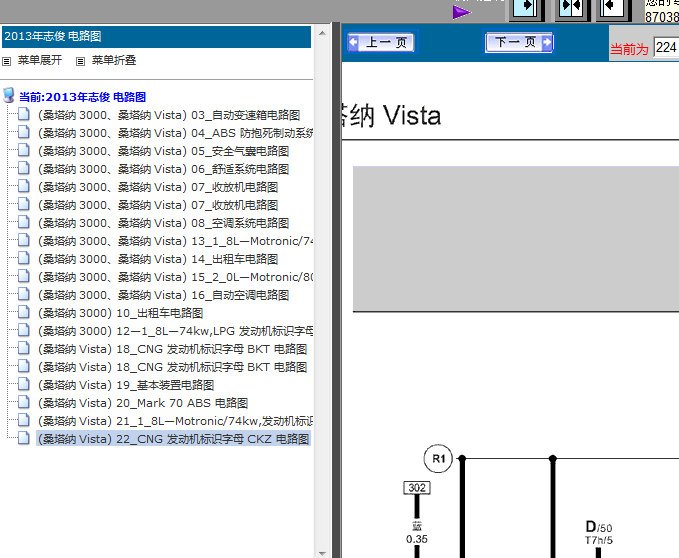Click document icon beside 19_基本装置电路图
The width and height of the screenshot is (679, 558).
(24, 384)
